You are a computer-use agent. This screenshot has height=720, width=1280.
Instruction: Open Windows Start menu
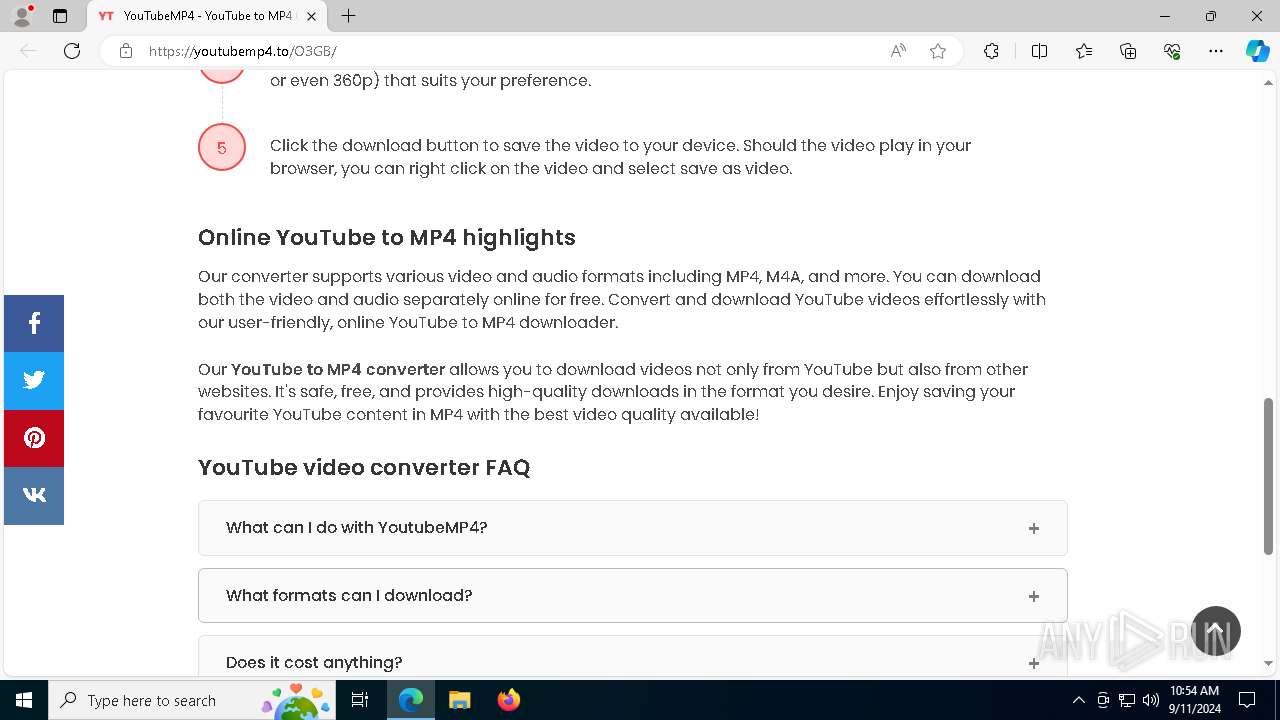pos(24,700)
